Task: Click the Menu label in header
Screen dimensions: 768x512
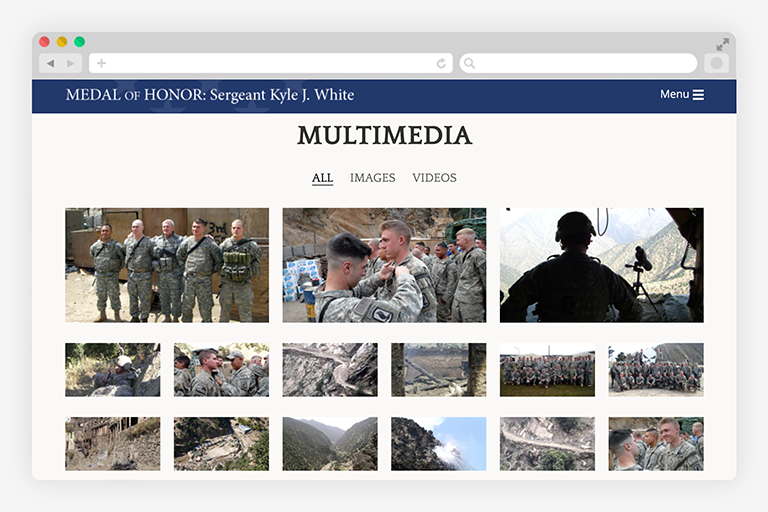Action: pyautogui.click(x=674, y=94)
